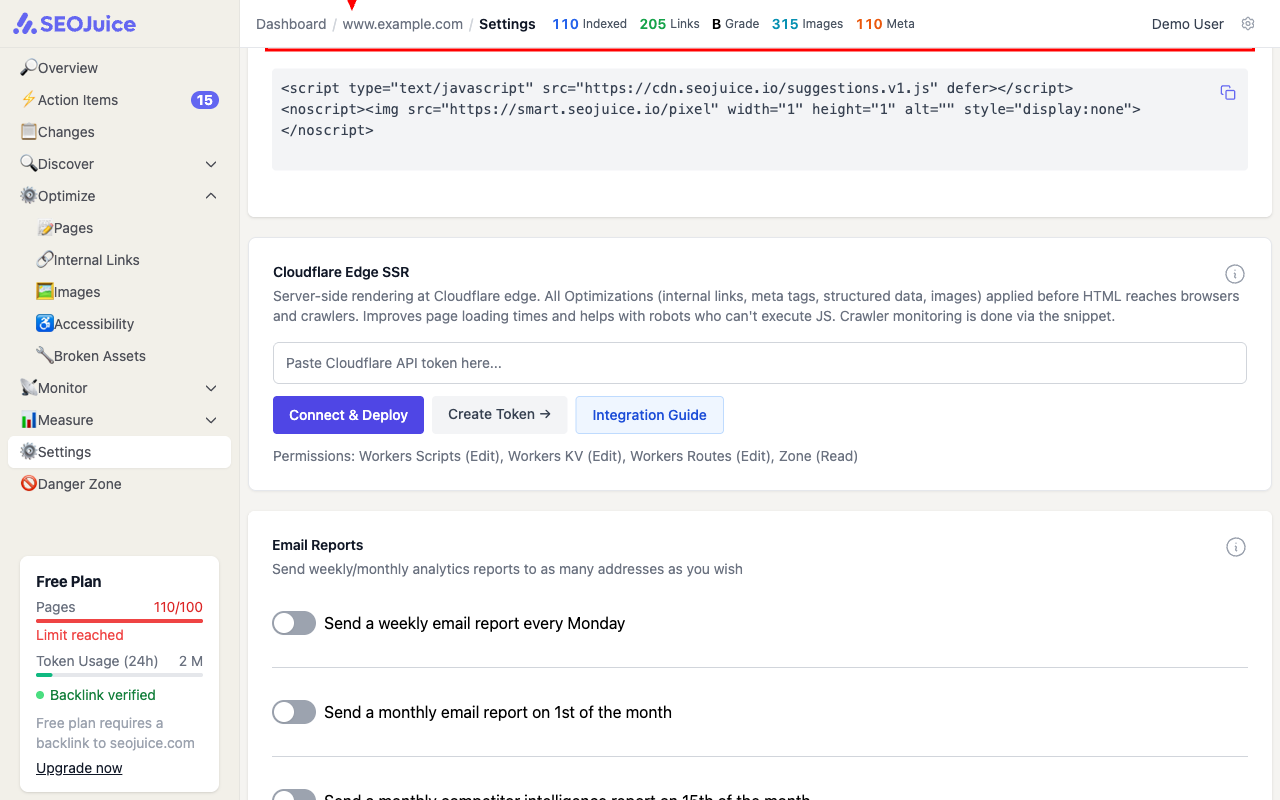Open Internal Links
Screen dimensions: 1280x800
point(127,260)
